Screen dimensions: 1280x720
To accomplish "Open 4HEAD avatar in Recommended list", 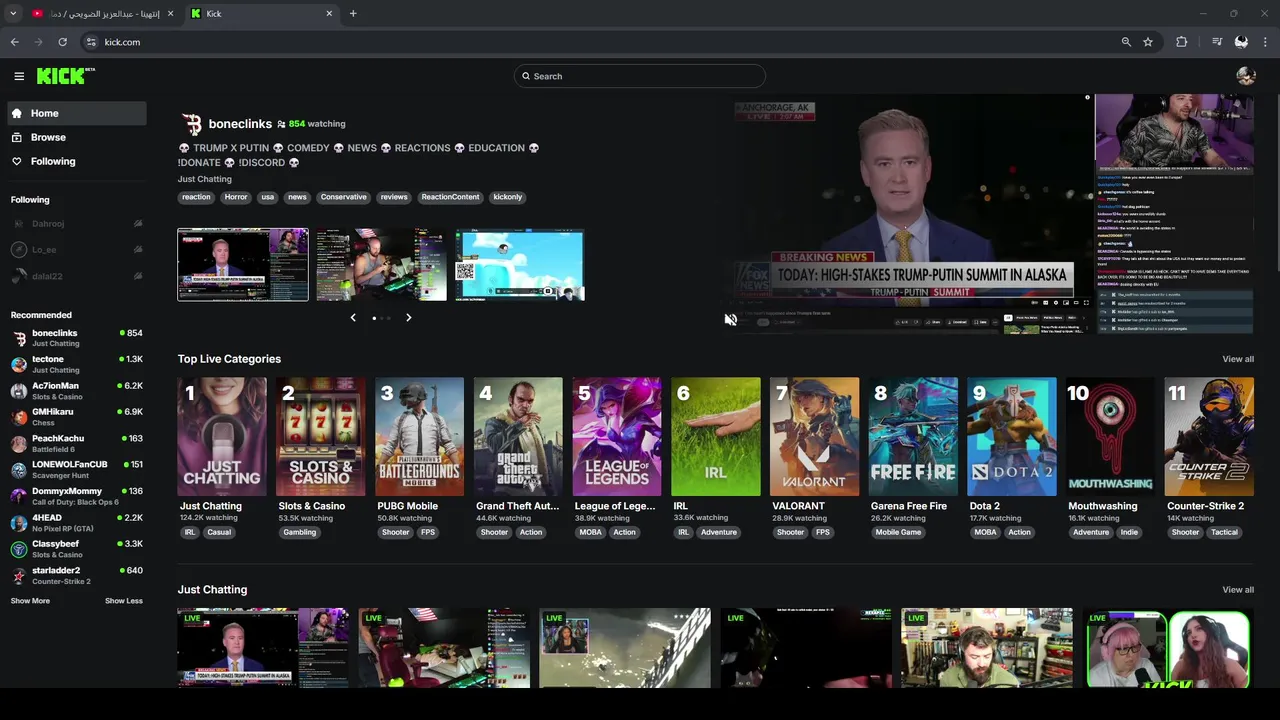I will click(19, 523).
